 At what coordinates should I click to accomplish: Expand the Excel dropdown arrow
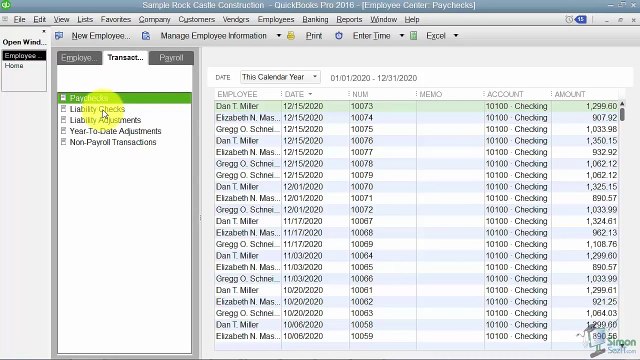(456, 36)
